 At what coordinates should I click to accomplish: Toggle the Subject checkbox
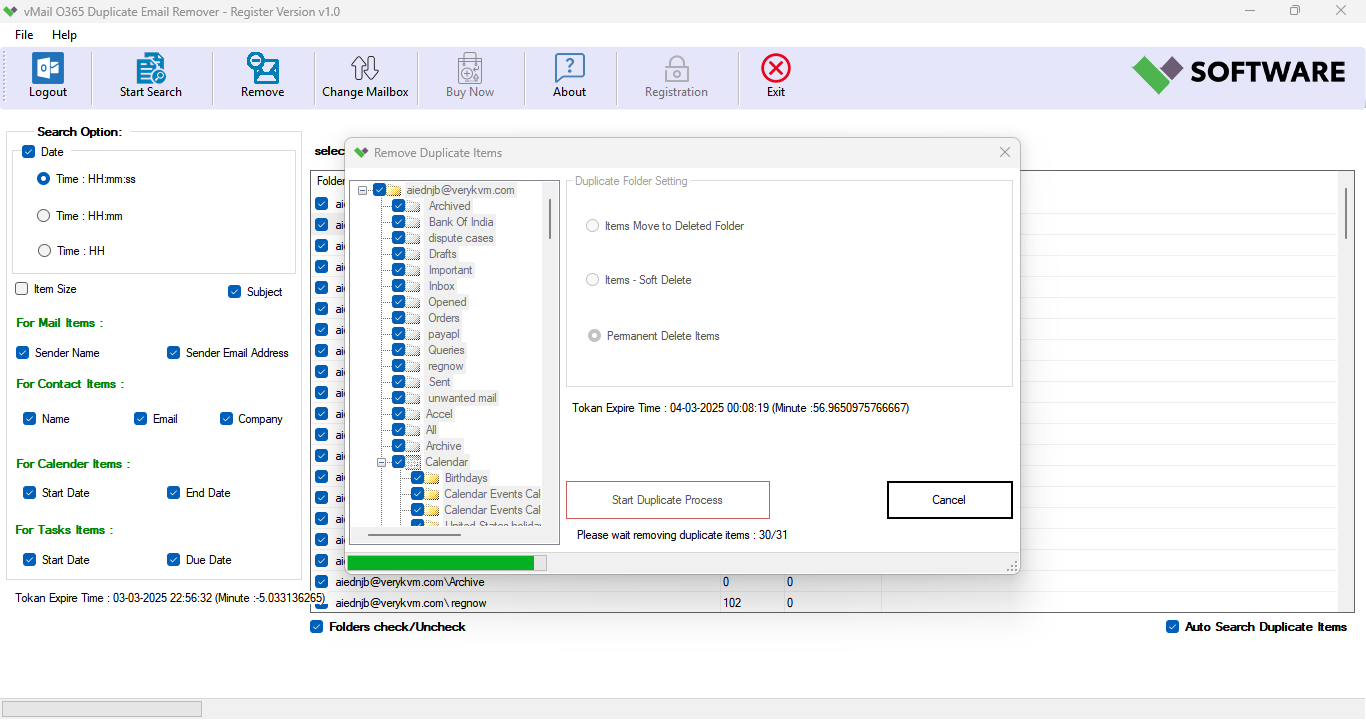[x=234, y=292]
